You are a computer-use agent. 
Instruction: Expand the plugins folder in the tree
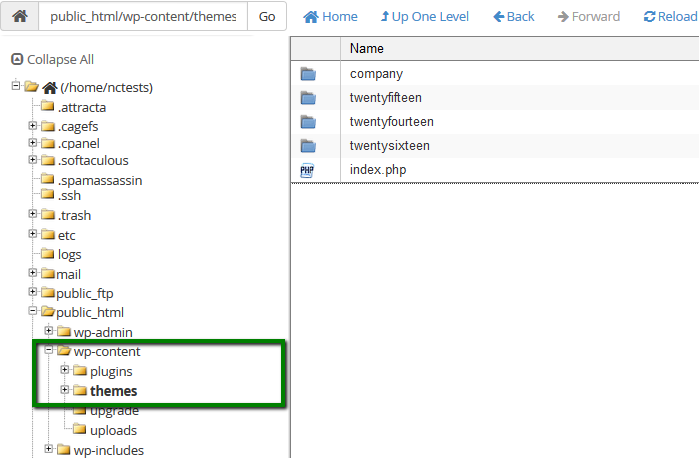tap(65, 371)
